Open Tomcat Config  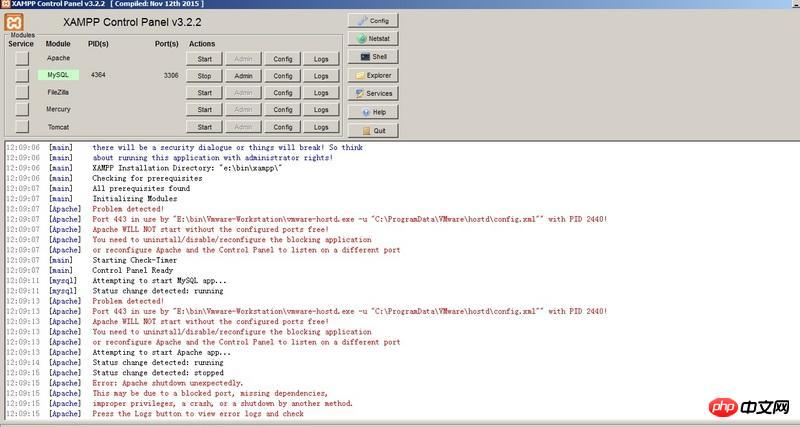[283, 127]
